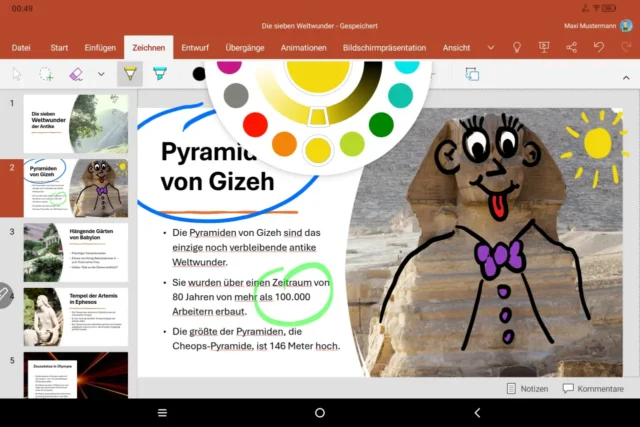Click the presentation play icon

coord(544,47)
